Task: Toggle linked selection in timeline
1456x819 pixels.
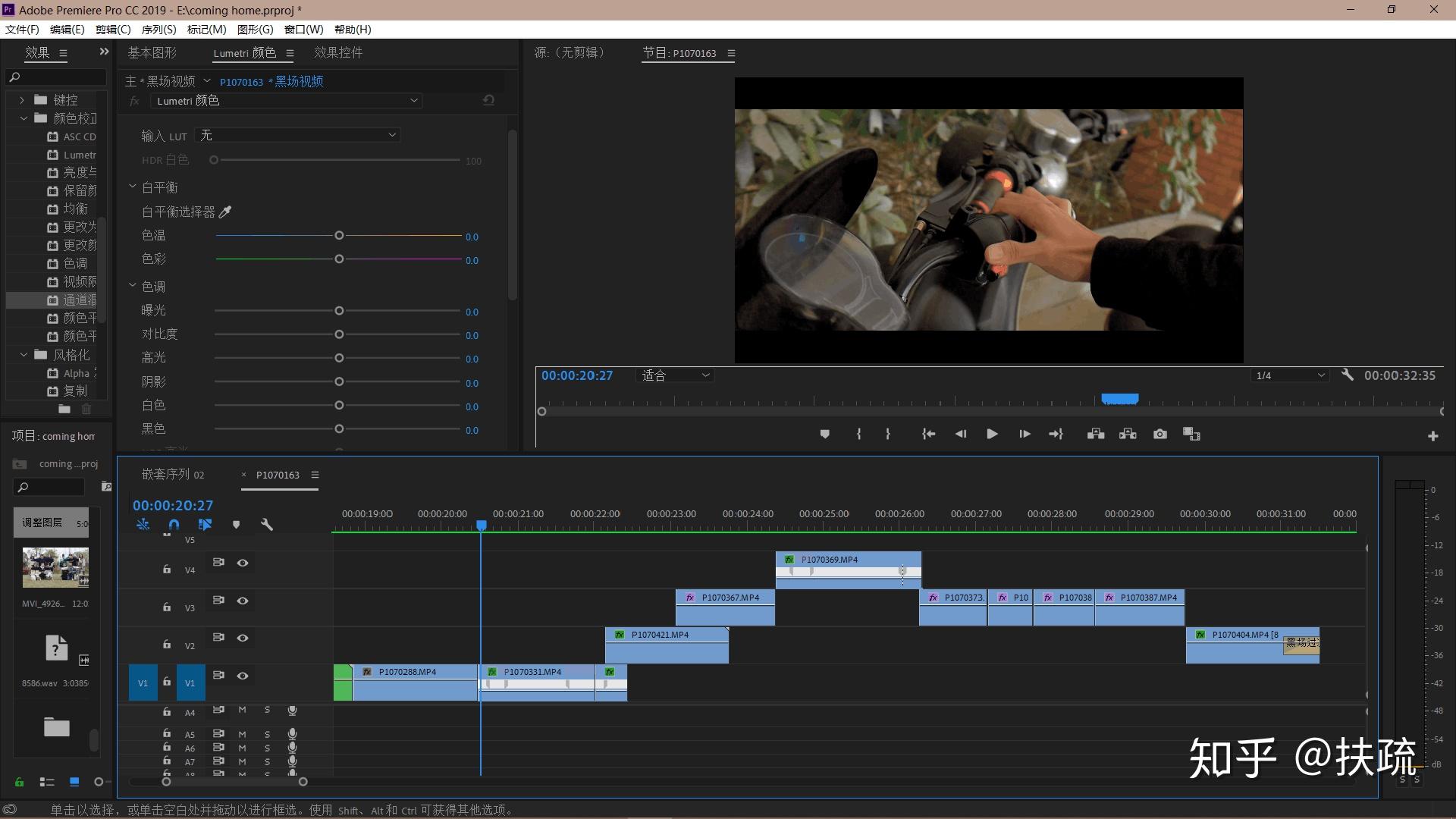Action: point(205,525)
